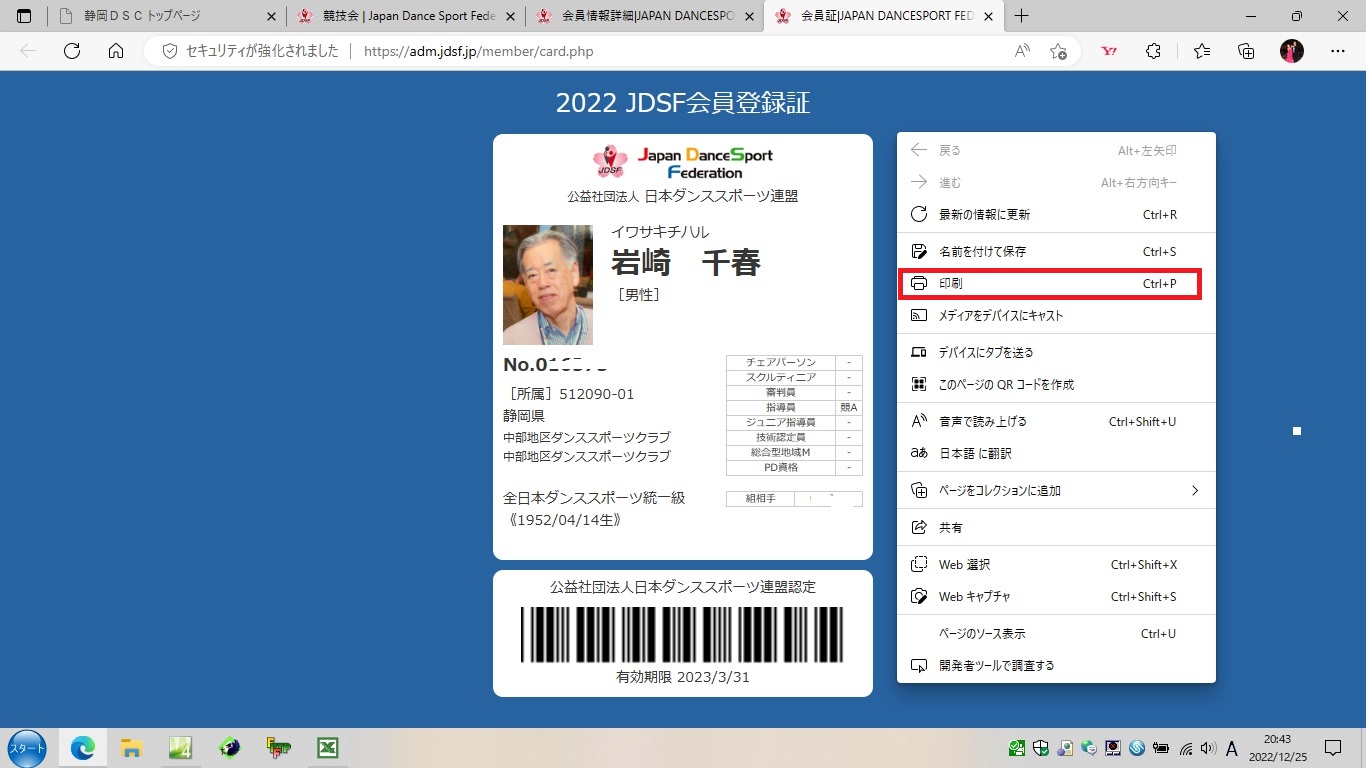Screen dimensions: 1366x768
Task: Click the Japan DanceSport Federation logo
Action: point(682,162)
